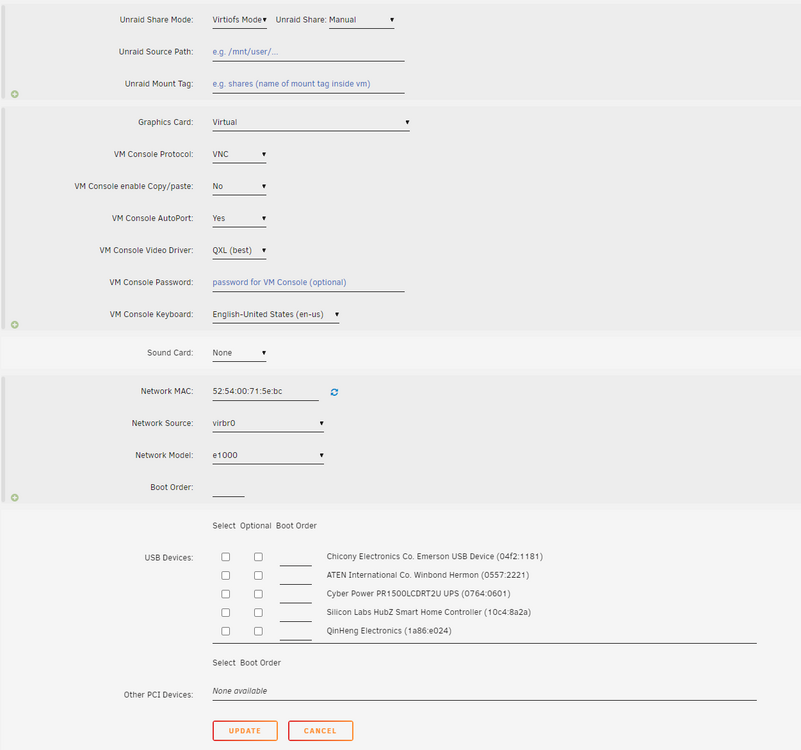This screenshot has height=750, width=801.
Task: Click the UPDATE button
Action: coord(245,731)
